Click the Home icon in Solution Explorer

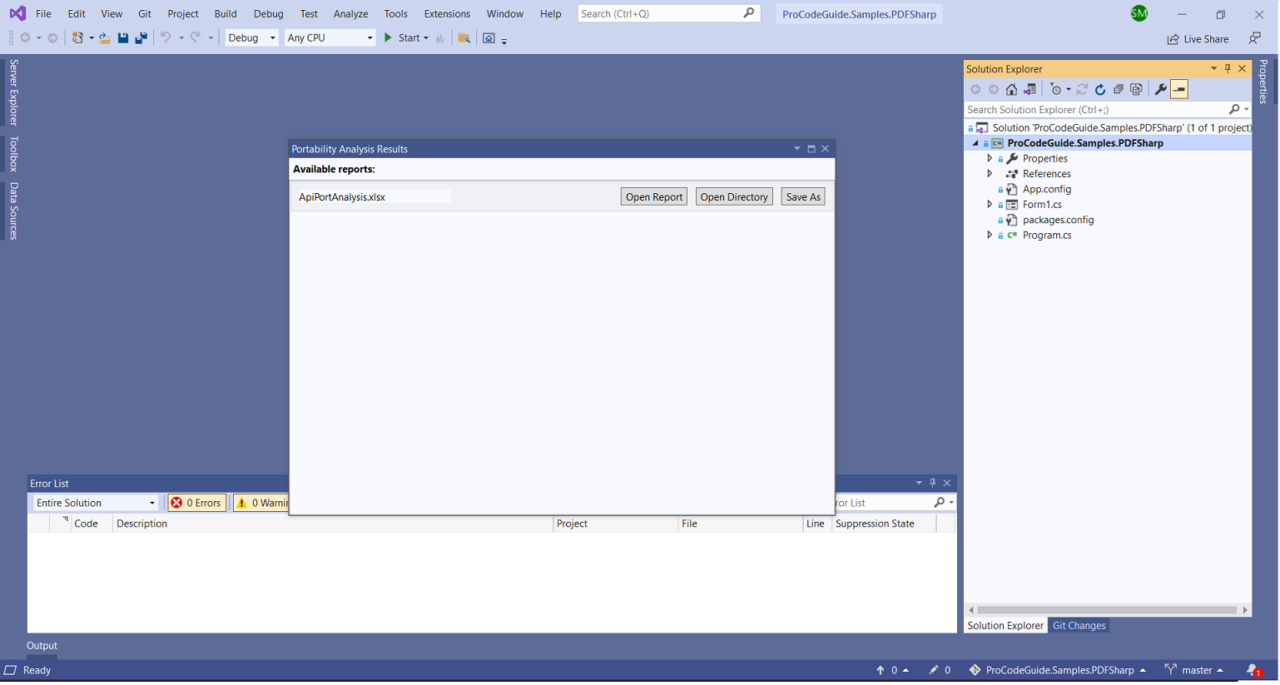click(x=1011, y=90)
